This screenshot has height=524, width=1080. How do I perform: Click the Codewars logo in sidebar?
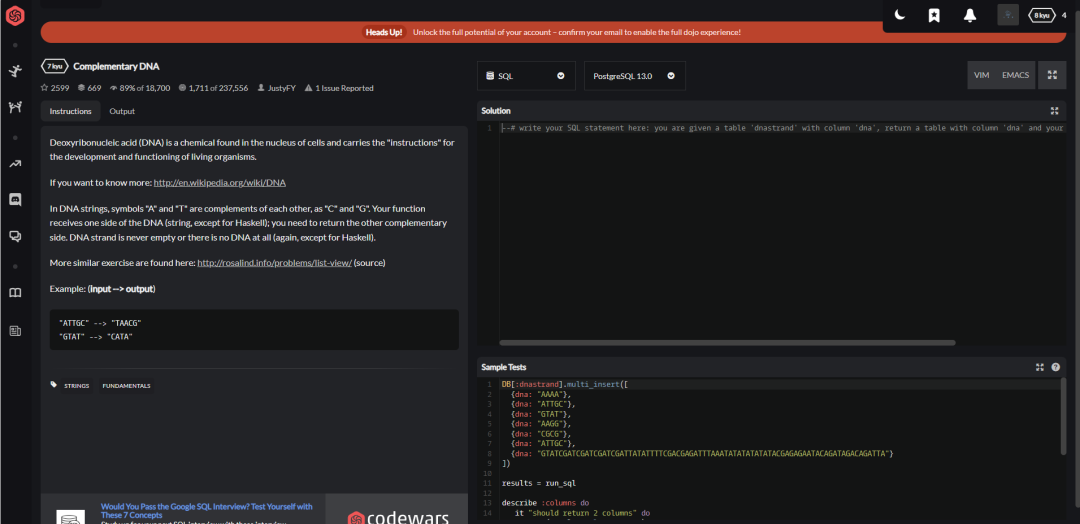coord(15,16)
